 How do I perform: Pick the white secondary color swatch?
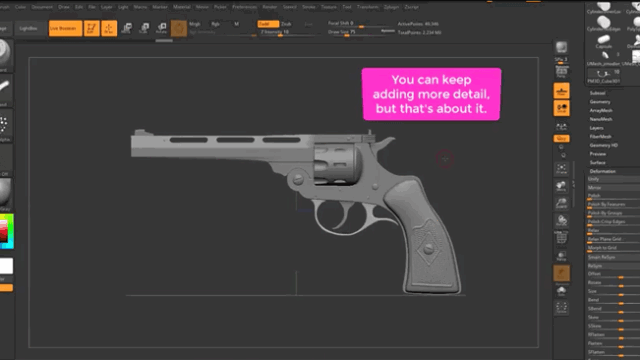pos(6,266)
